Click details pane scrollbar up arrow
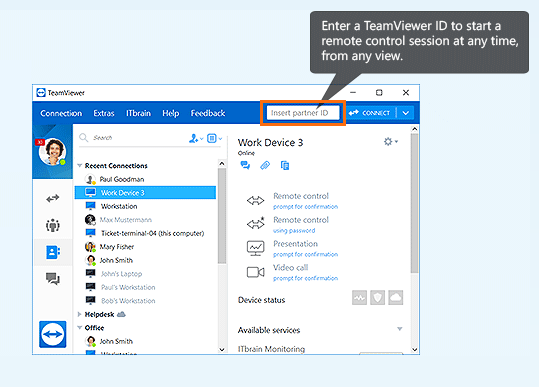The width and height of the screenshot is (539, 387). [415, 129]
